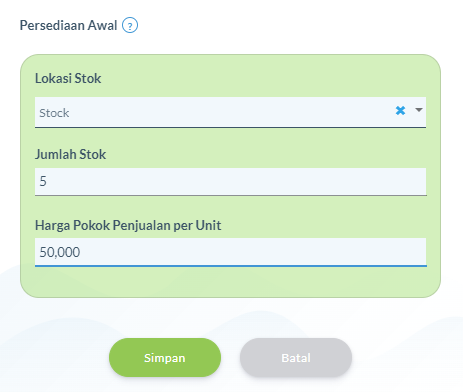
Task: Click the selected "Stock" text in dropdown
Action: click(54, 113)
